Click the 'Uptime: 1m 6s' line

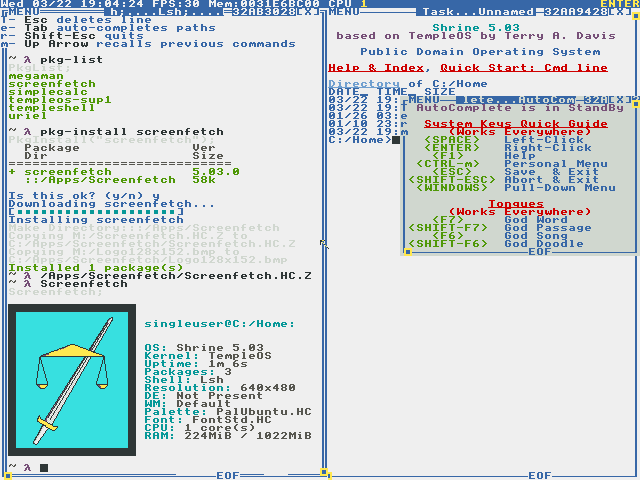pyautogui.click(x=196, y=364)
